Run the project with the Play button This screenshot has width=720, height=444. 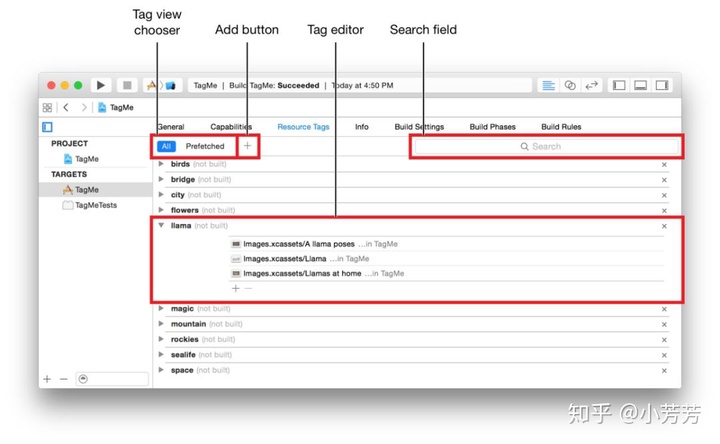[x=101, y=85]
